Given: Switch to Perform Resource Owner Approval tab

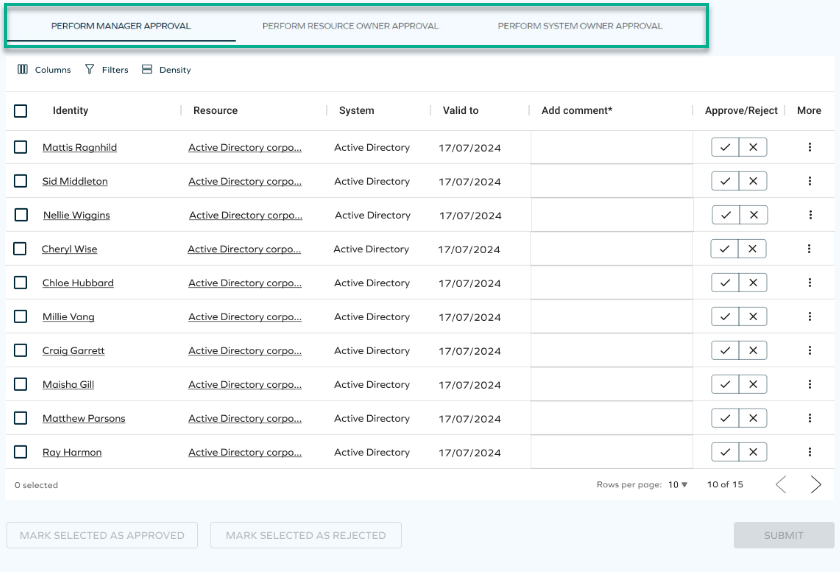Looking at the screenshot, I should coord(350,26).
